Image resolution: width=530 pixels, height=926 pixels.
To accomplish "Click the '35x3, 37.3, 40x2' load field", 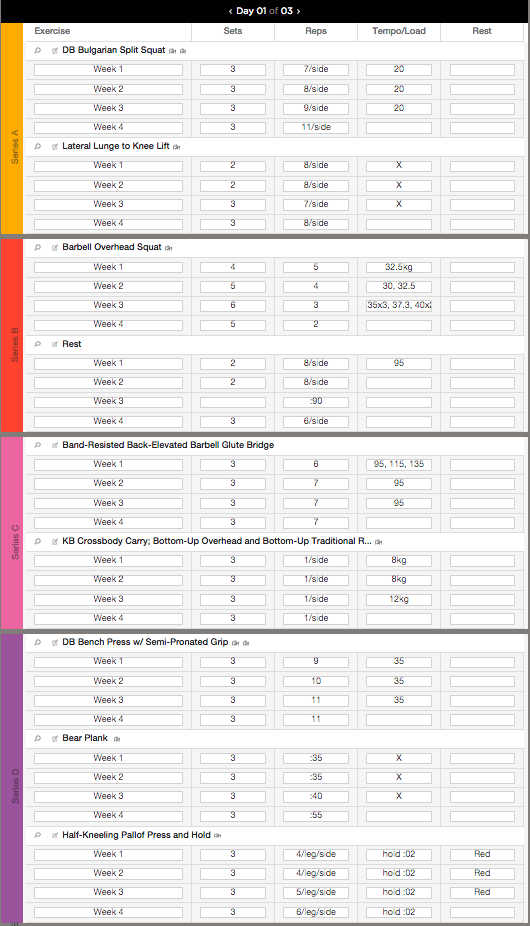I will click(399, 306).
